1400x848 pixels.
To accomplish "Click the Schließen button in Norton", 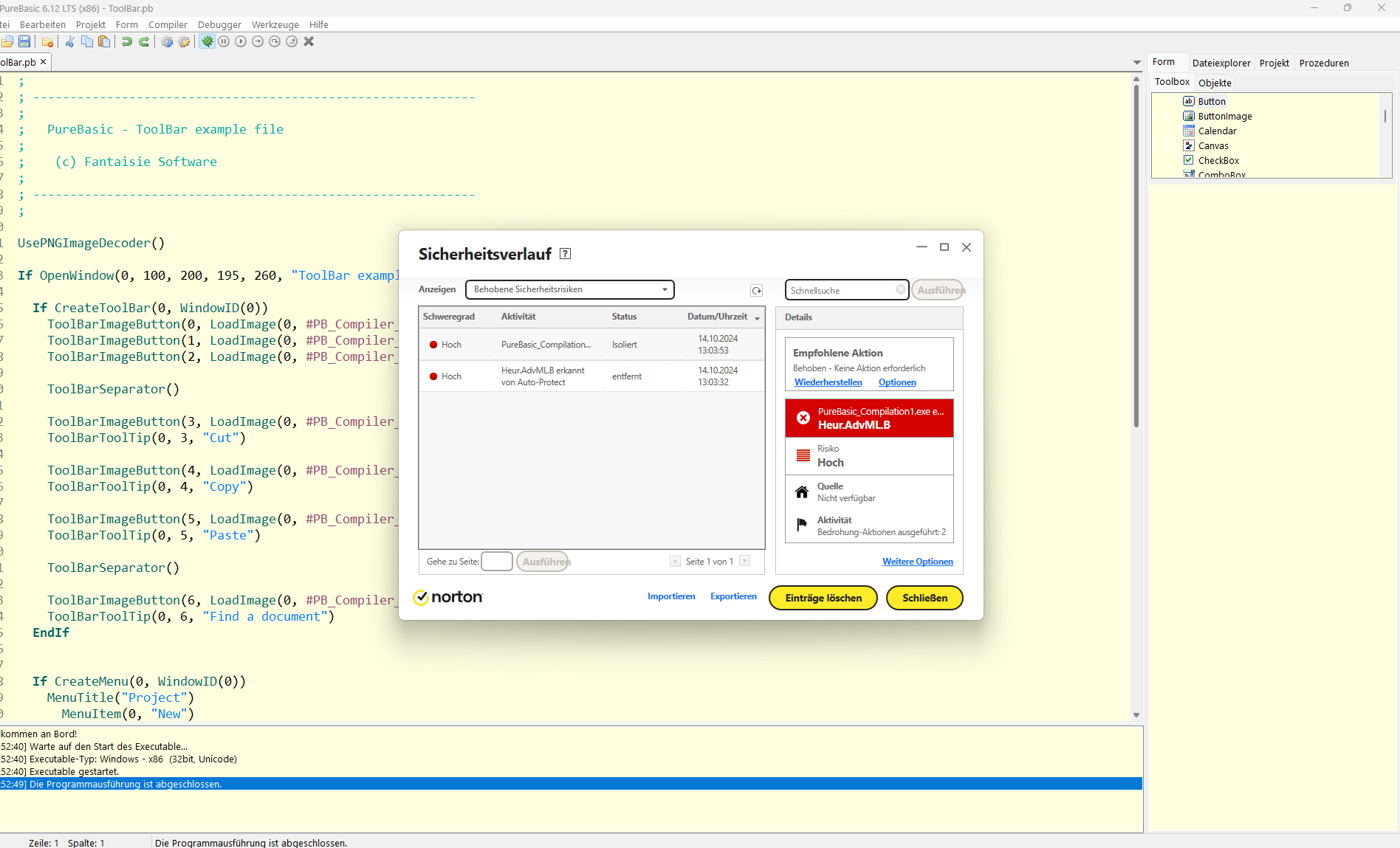I will [x=924, y=598].
